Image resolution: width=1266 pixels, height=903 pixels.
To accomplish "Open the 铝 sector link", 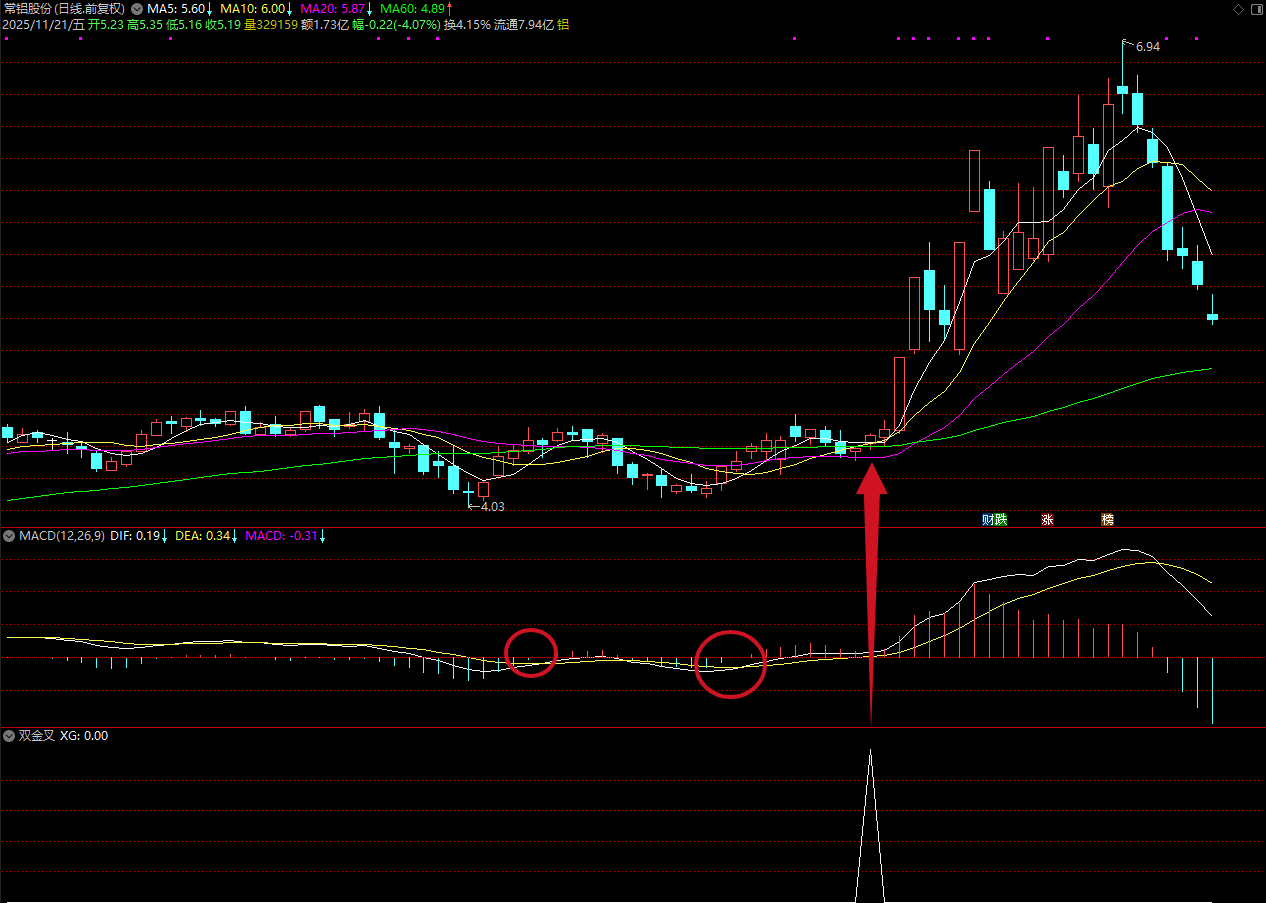I will tap(563, 24).
